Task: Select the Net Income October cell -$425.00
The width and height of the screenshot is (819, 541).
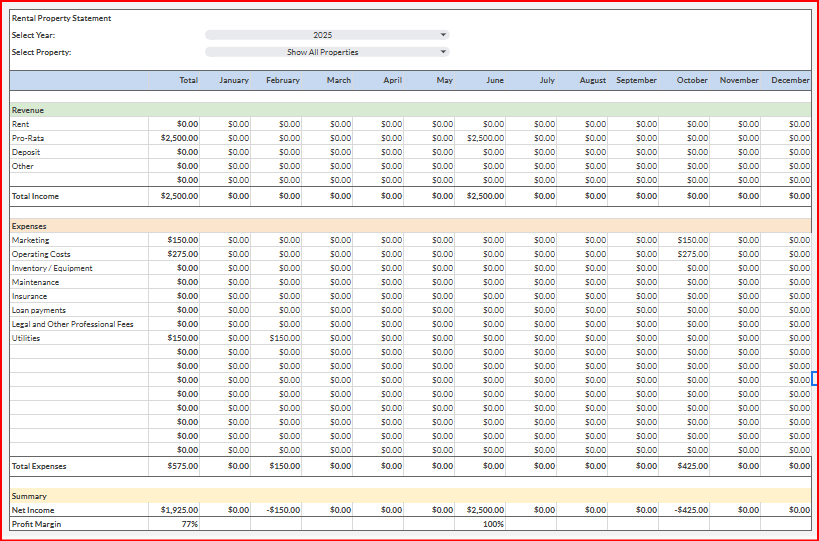Action: tap(684, 510)
